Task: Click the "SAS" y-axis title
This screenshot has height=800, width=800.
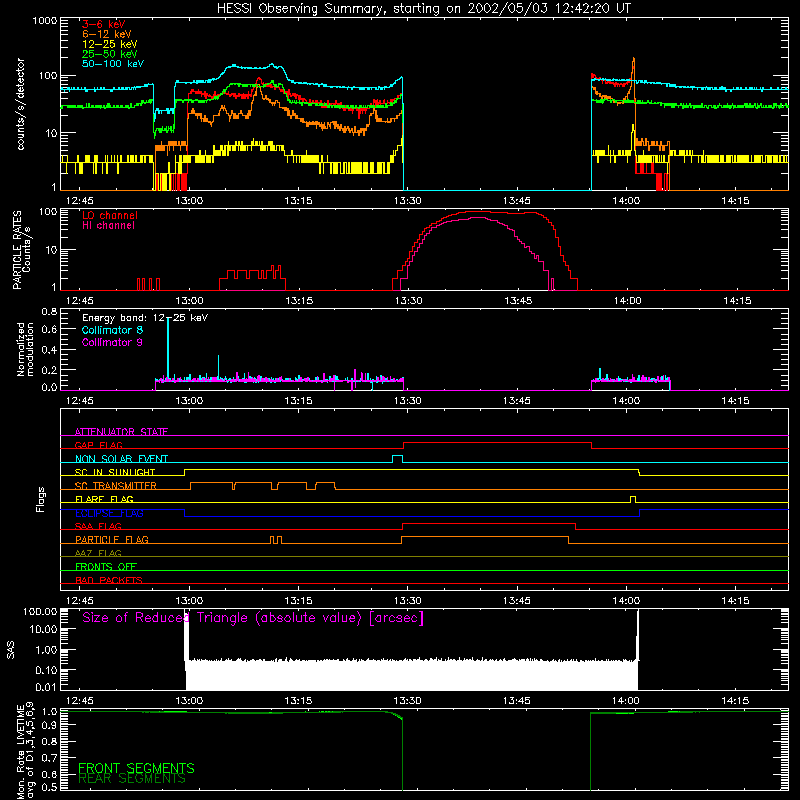Action: 10,650
